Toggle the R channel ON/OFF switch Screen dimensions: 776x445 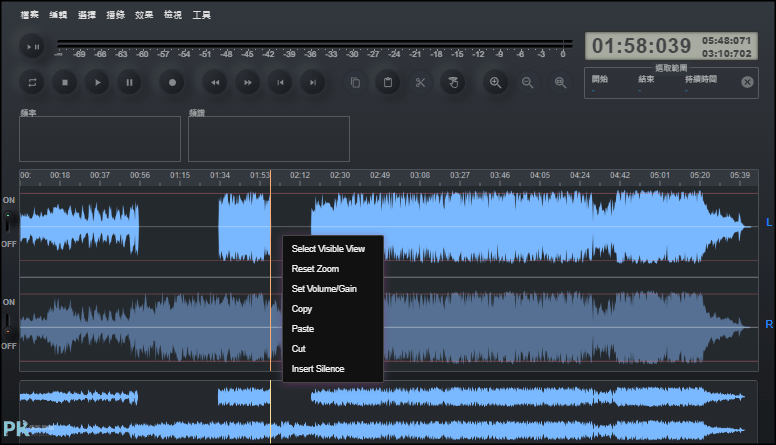click(x=8, y=325)
